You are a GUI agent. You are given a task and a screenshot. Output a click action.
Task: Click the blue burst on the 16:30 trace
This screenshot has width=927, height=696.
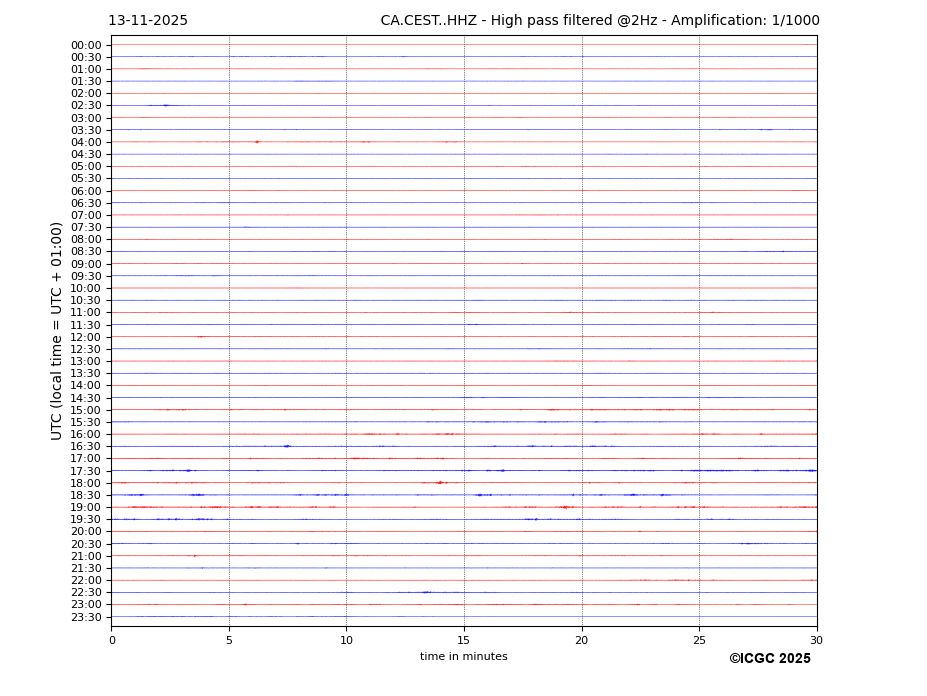[x=287, y=446]
